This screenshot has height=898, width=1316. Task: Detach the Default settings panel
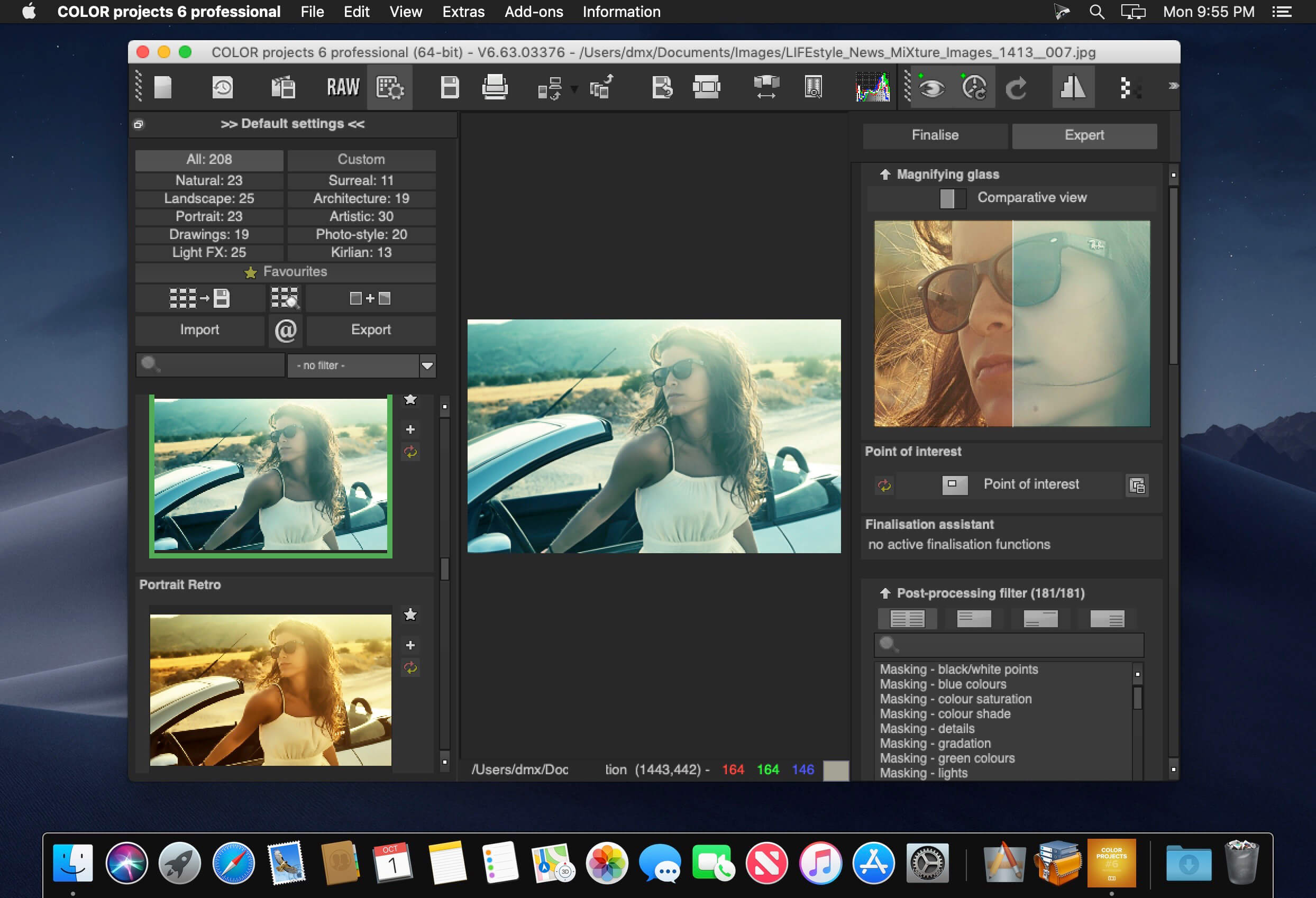tap(139, 124)
